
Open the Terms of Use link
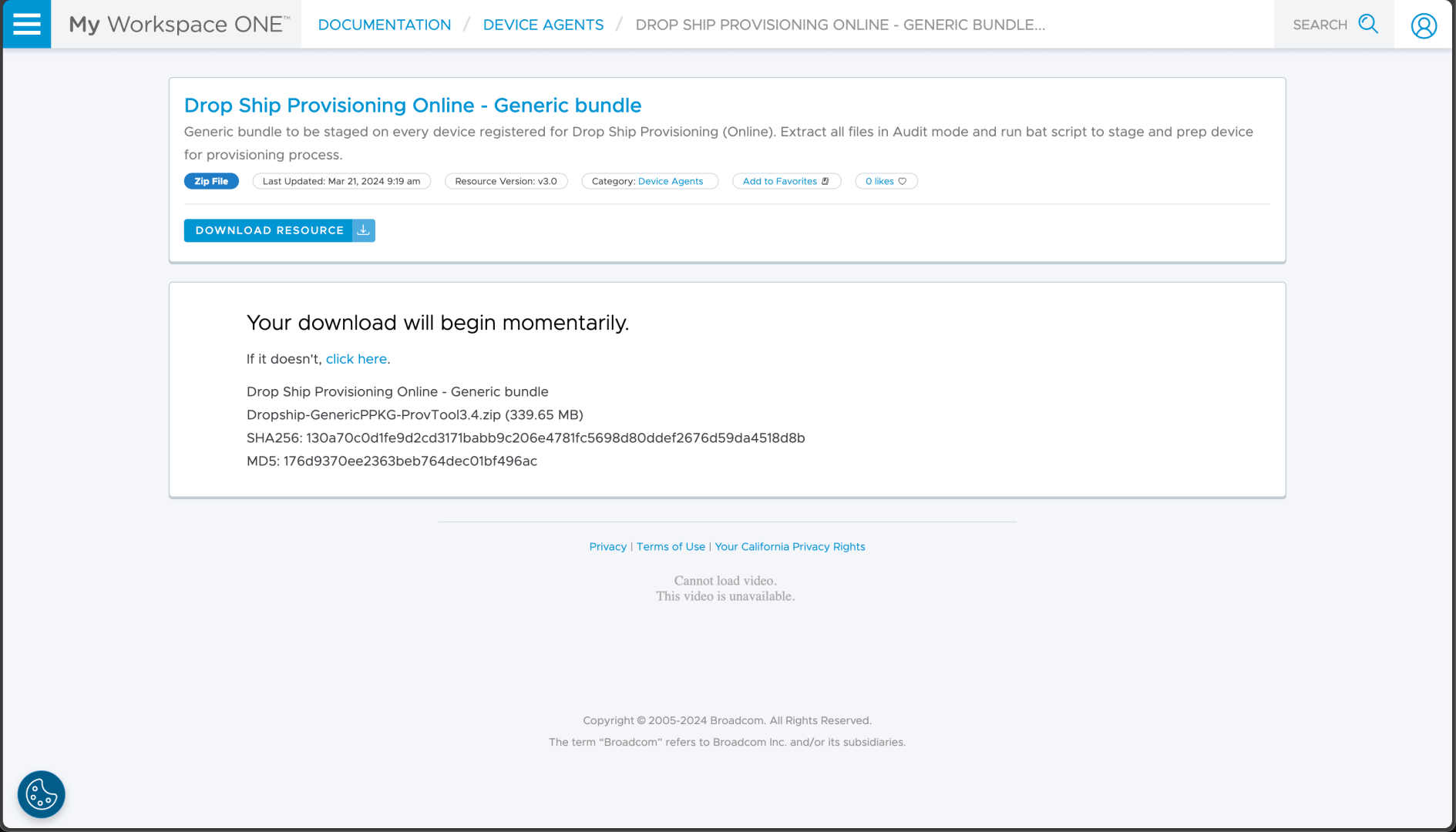click(671, 547)
